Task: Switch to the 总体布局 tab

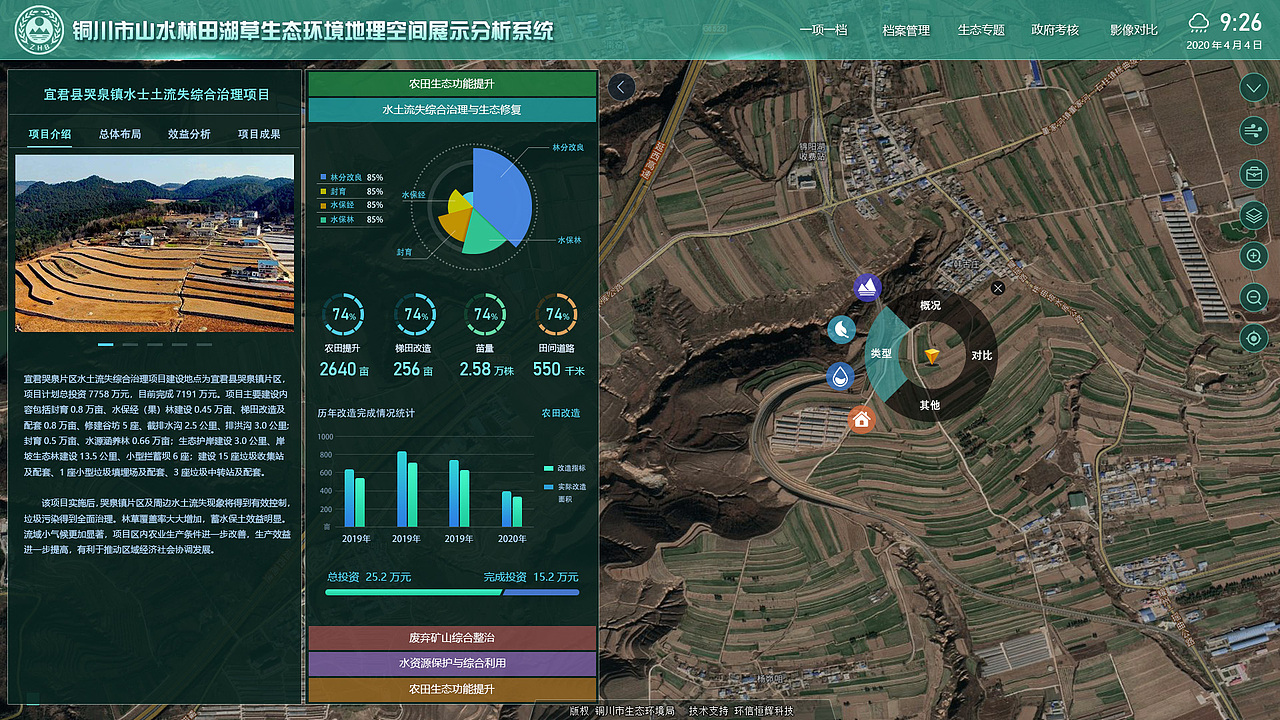Action: (120, 134)
